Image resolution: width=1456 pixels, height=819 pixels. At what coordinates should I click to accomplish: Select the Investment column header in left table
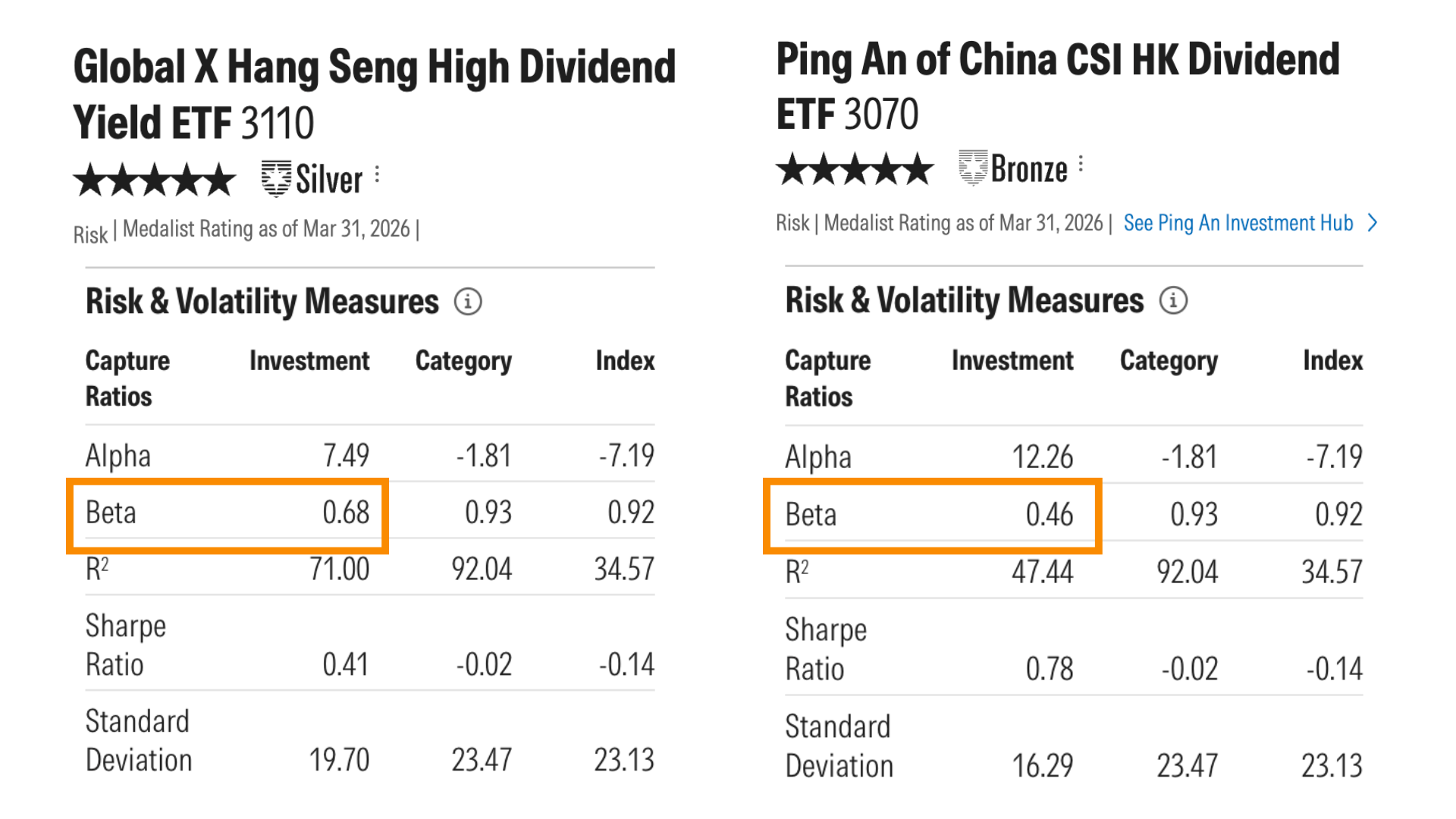(x=309, y=361)
